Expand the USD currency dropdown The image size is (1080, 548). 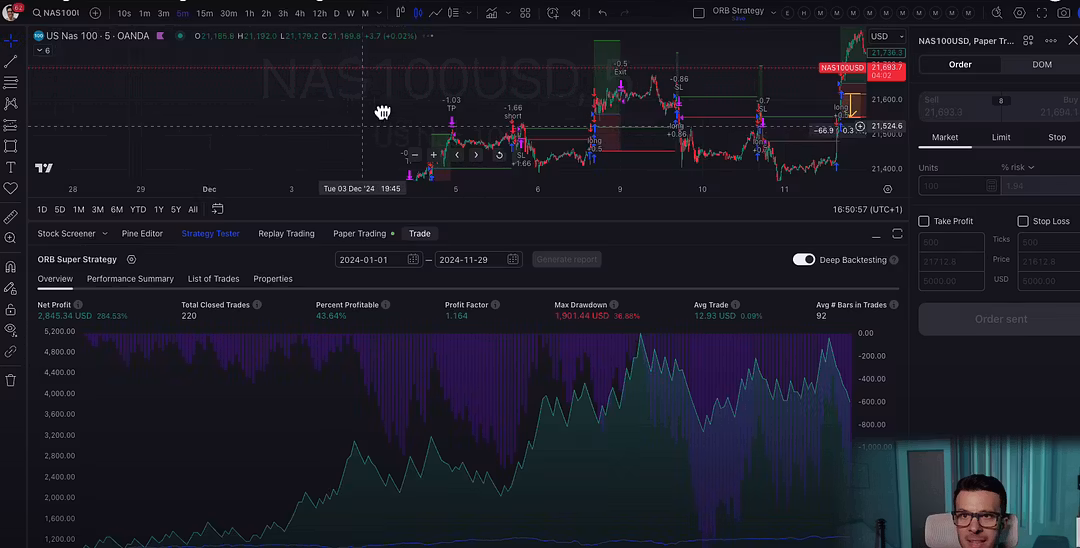pos(886,37)
